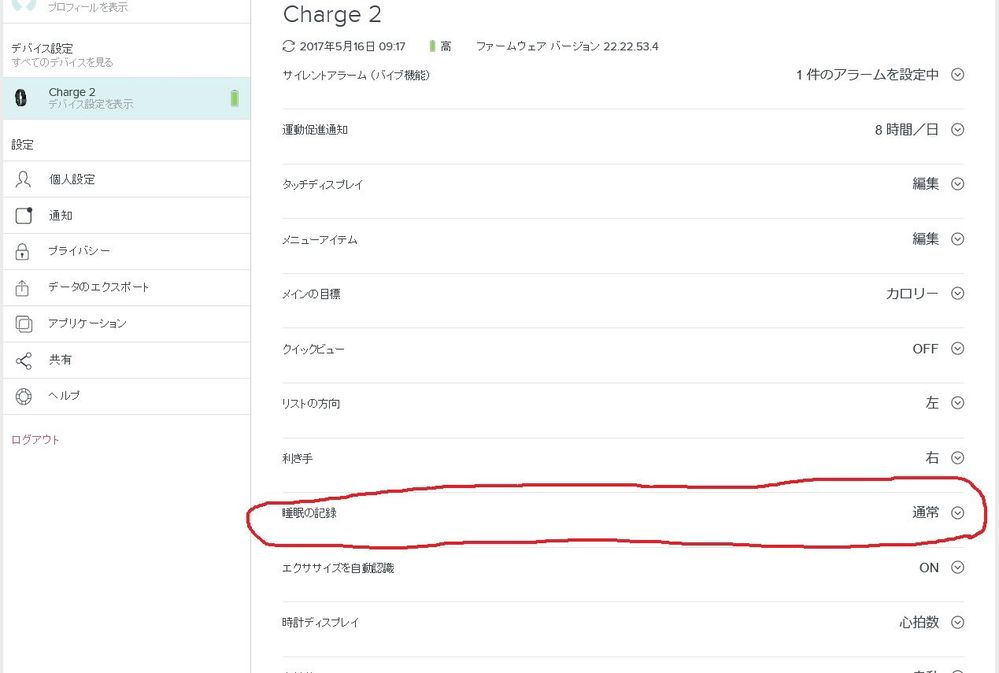Open 個人設定 in the settings menu
The height and width of the screenshot is (673, 999).
pos(126,179)
